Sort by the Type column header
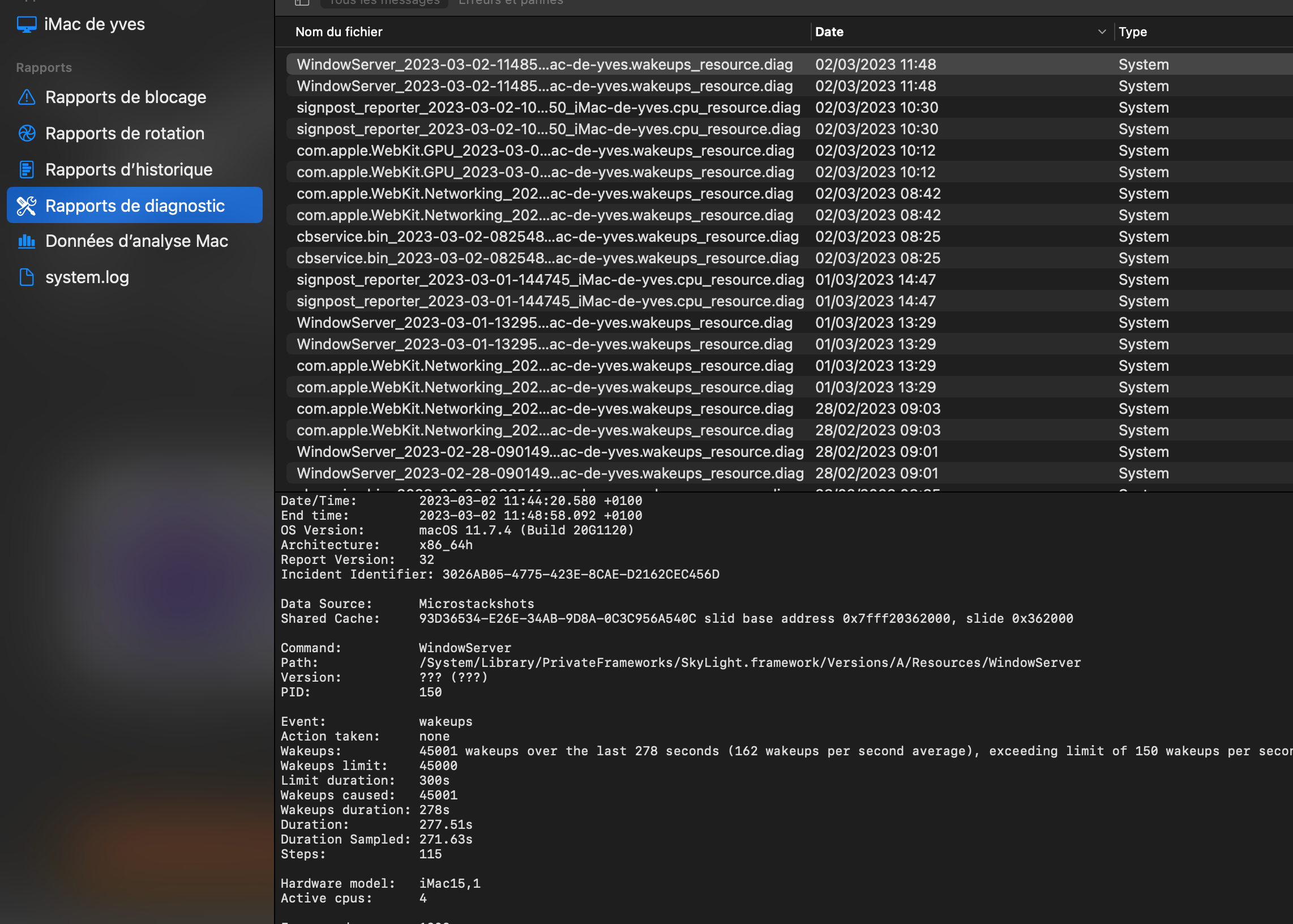 tap(1132, 32)
